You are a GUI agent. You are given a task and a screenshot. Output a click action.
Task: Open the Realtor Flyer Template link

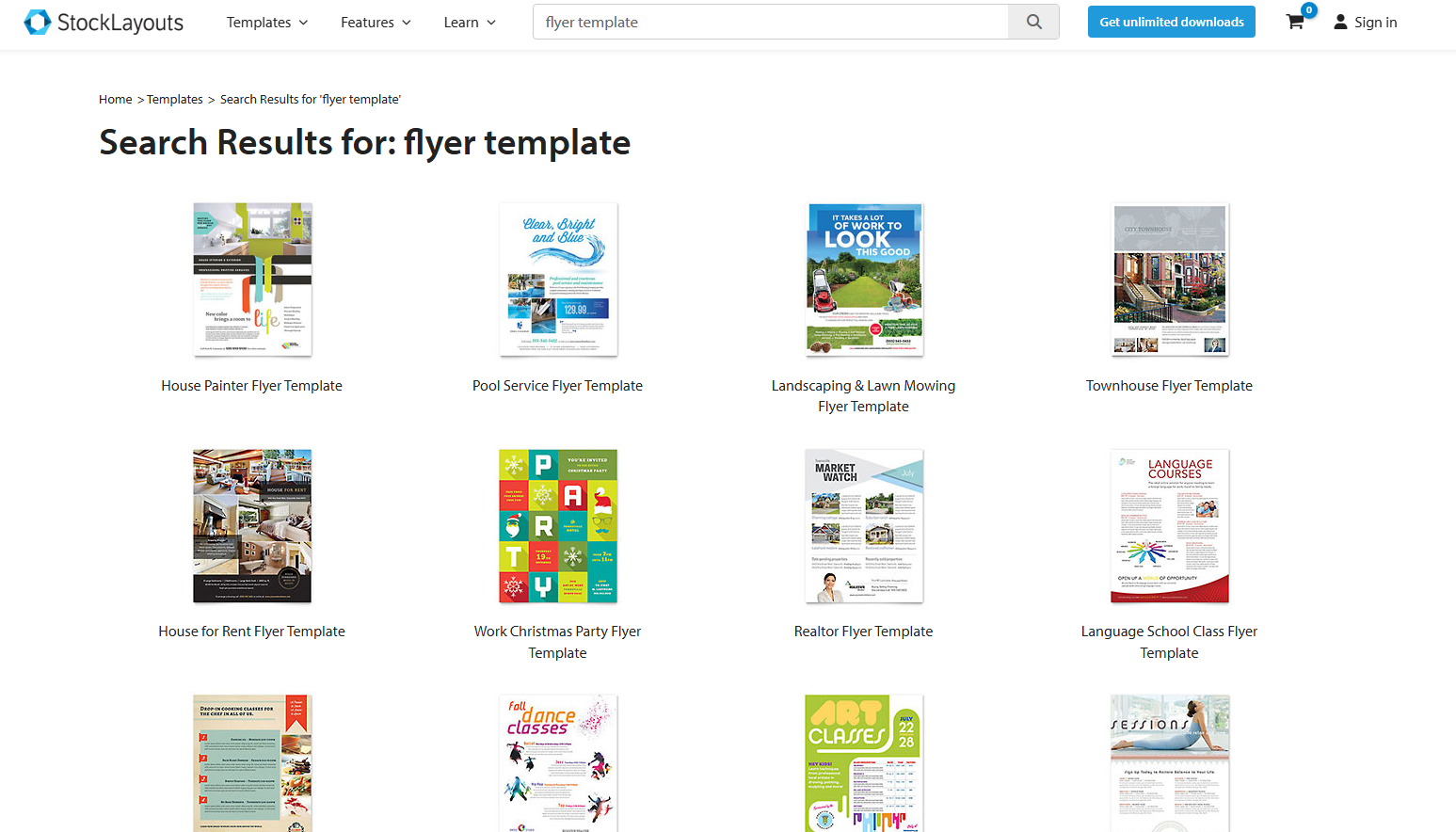click(863, 631)
